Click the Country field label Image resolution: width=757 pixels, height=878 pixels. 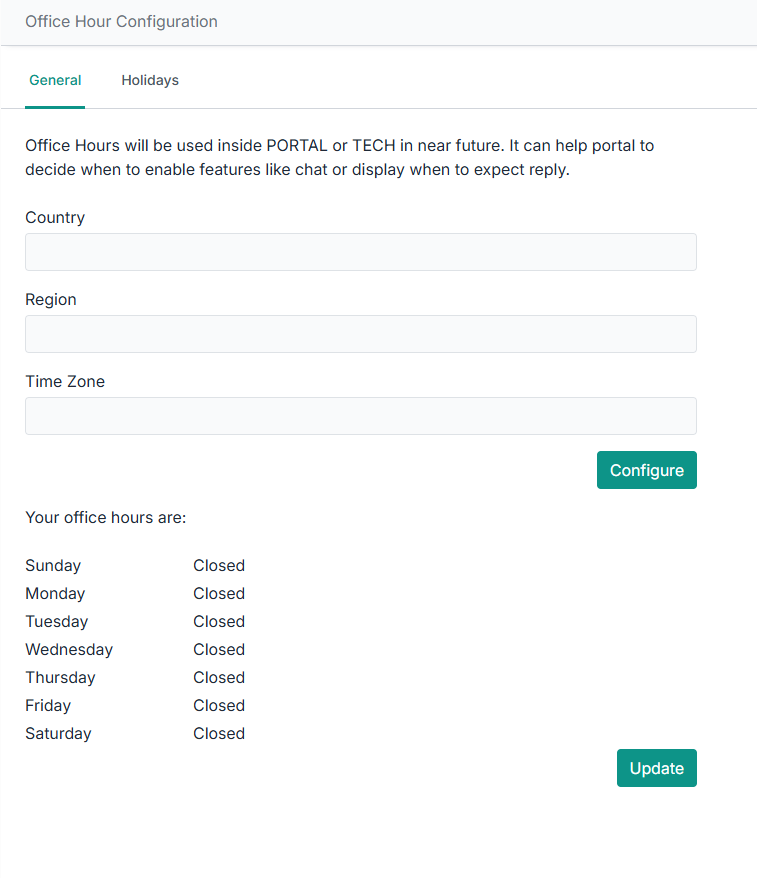tap(55, 218)
